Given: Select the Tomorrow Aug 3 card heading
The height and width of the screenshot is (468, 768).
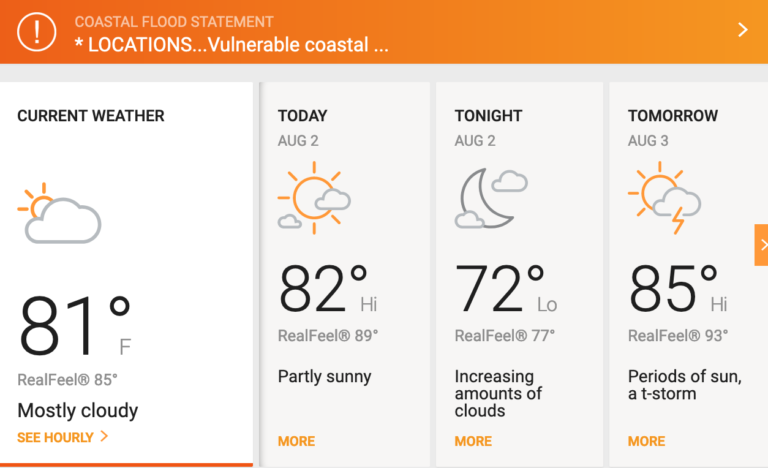Looking at the screenshot, I should click(x=673, y=128).
